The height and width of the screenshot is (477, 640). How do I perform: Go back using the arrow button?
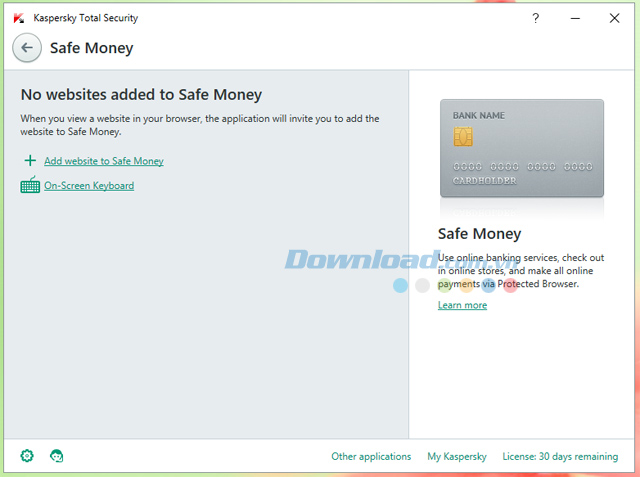pos(27,48)
